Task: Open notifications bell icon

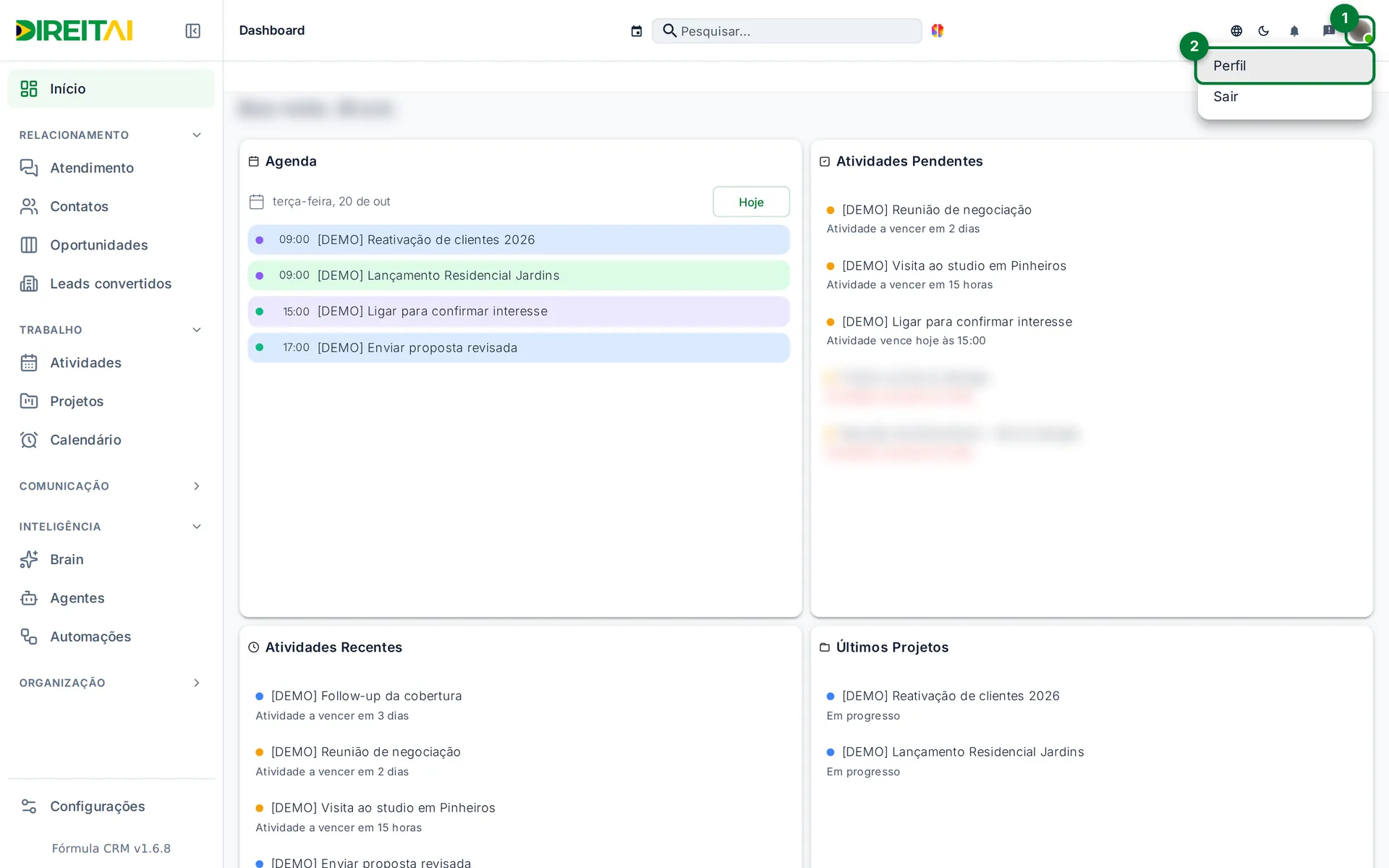Action: 1294,31
